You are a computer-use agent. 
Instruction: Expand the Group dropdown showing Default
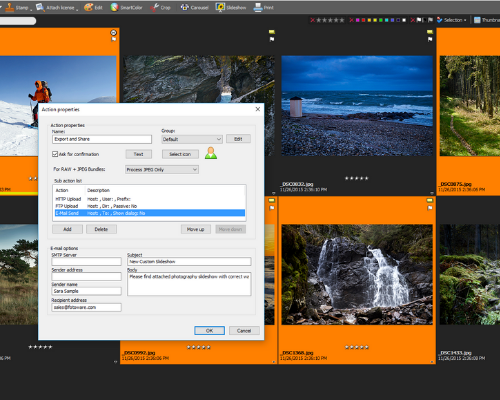(192, 139)
